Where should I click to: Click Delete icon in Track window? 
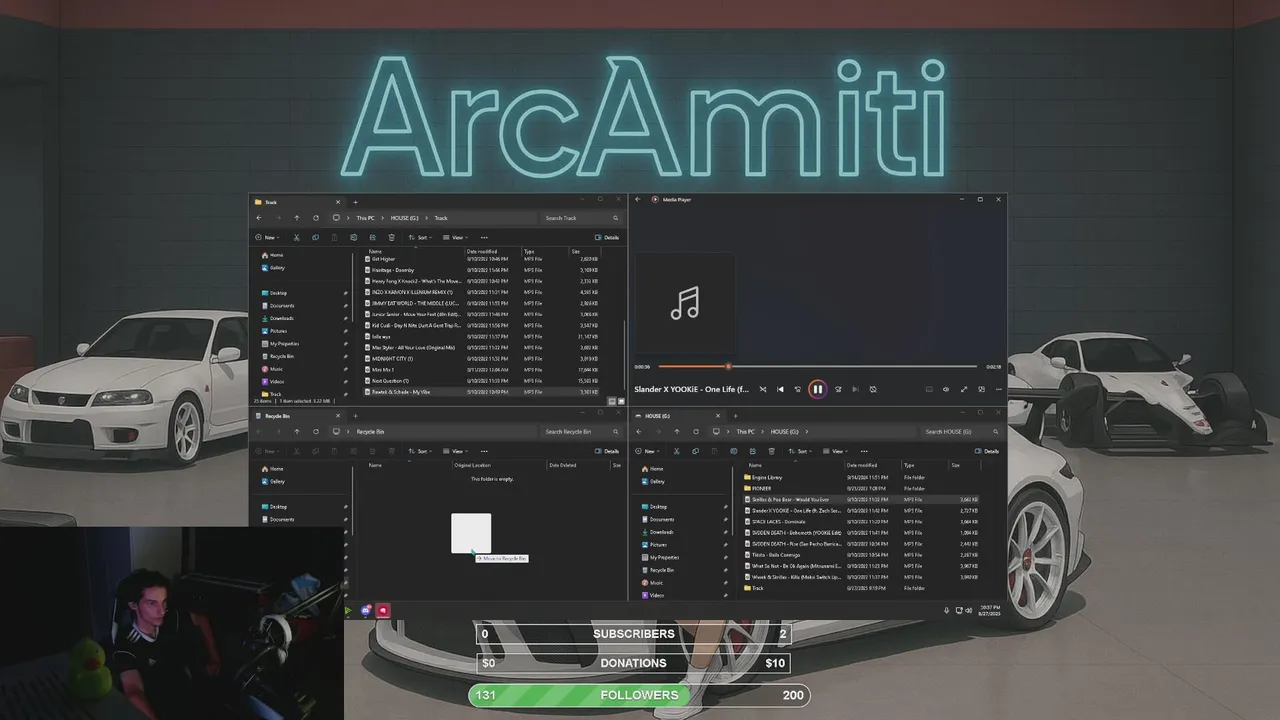pyautogui.click(x=391, y=237)
